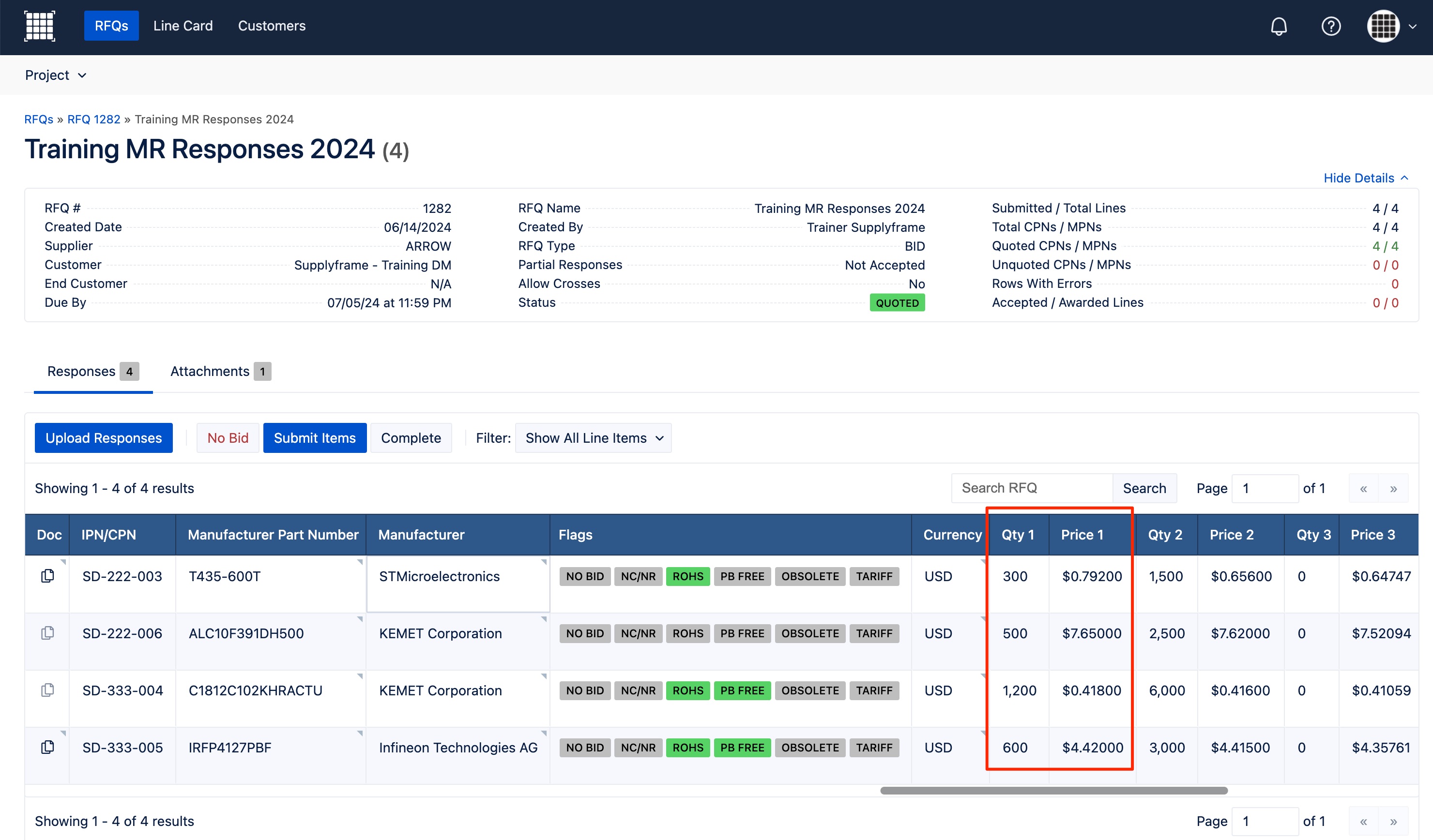This screenshot has height=840, width=1433.
Task: Select the Responses tab
Action: tap(81, 371)
